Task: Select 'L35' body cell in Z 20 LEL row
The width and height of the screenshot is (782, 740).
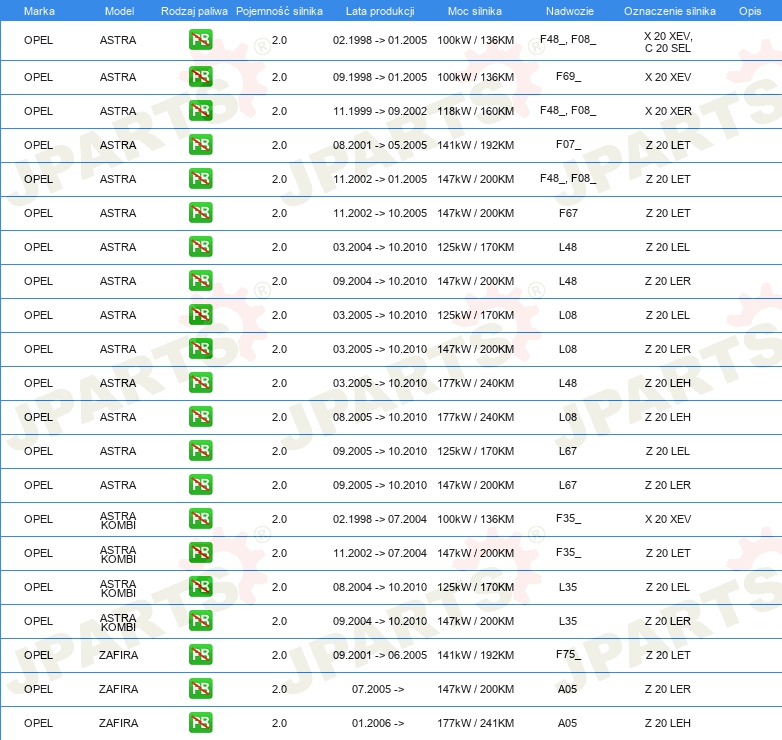Action: (568, 587)
